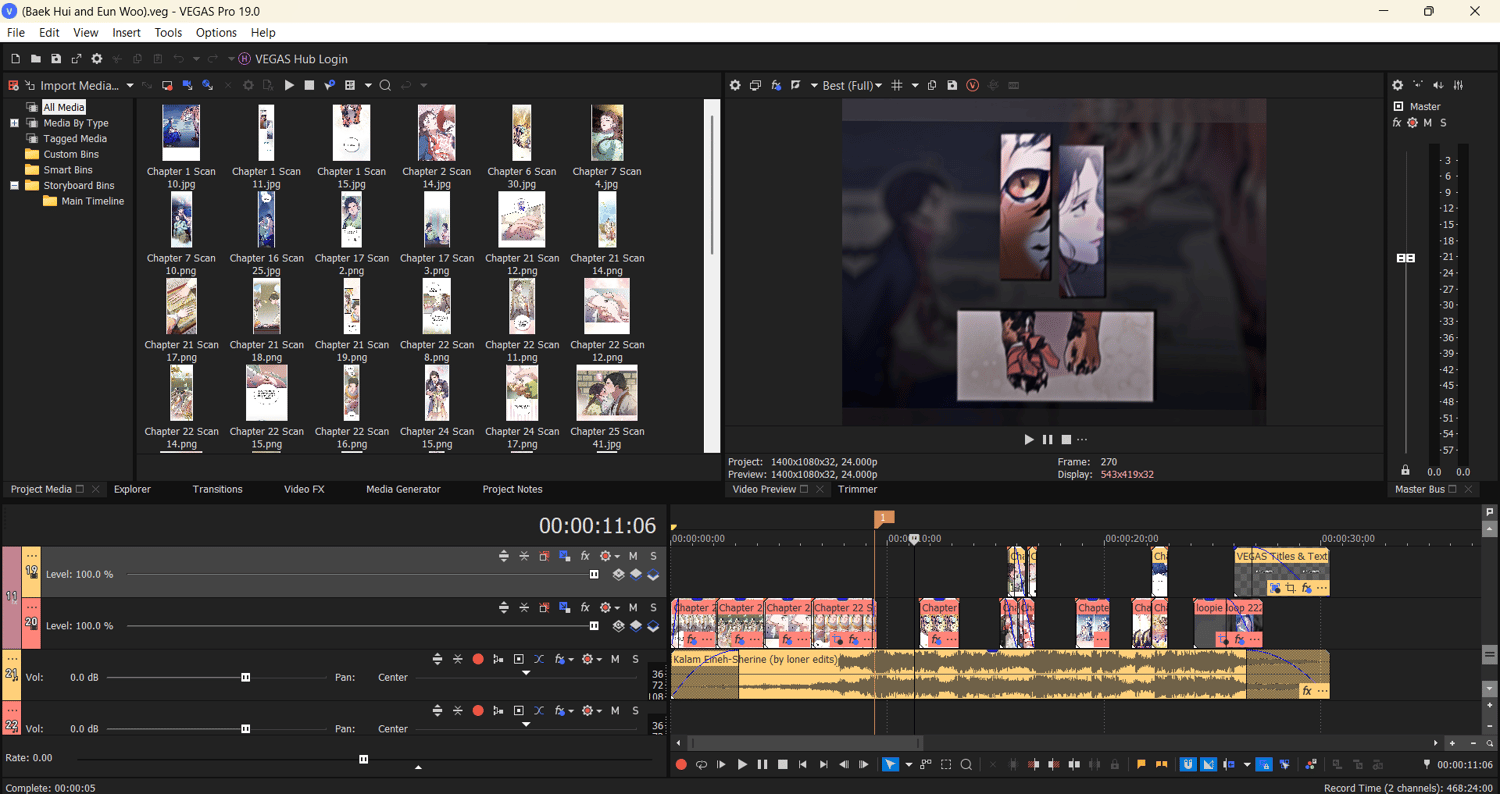The image size is (1500, 794).
Task: Select the All Media bin
Action: (64, 107)
